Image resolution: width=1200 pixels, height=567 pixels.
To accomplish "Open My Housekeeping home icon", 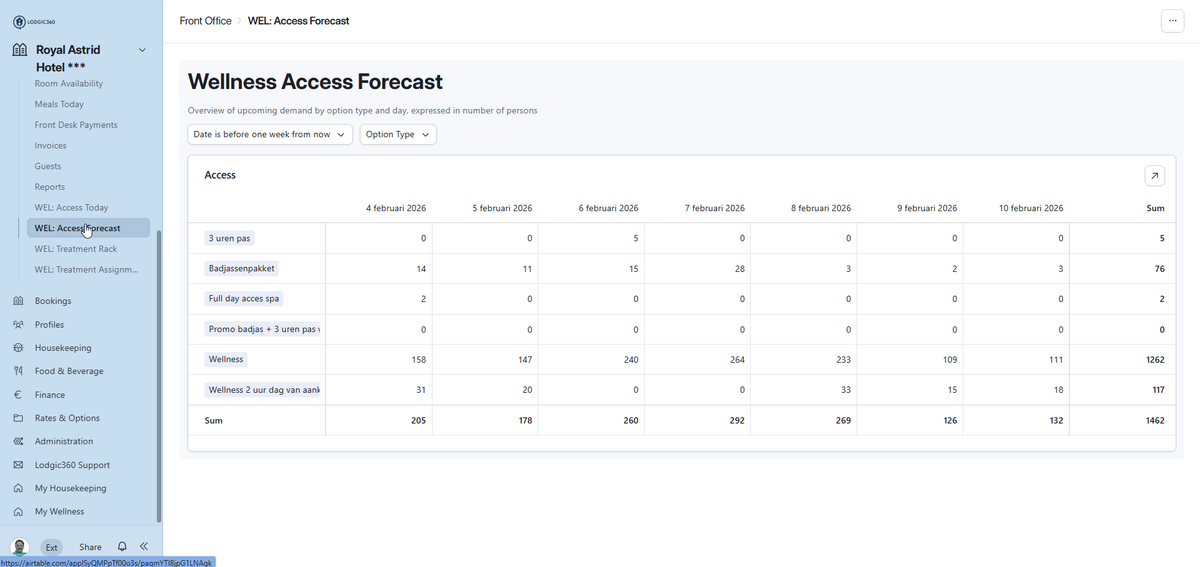I will 18,488.
